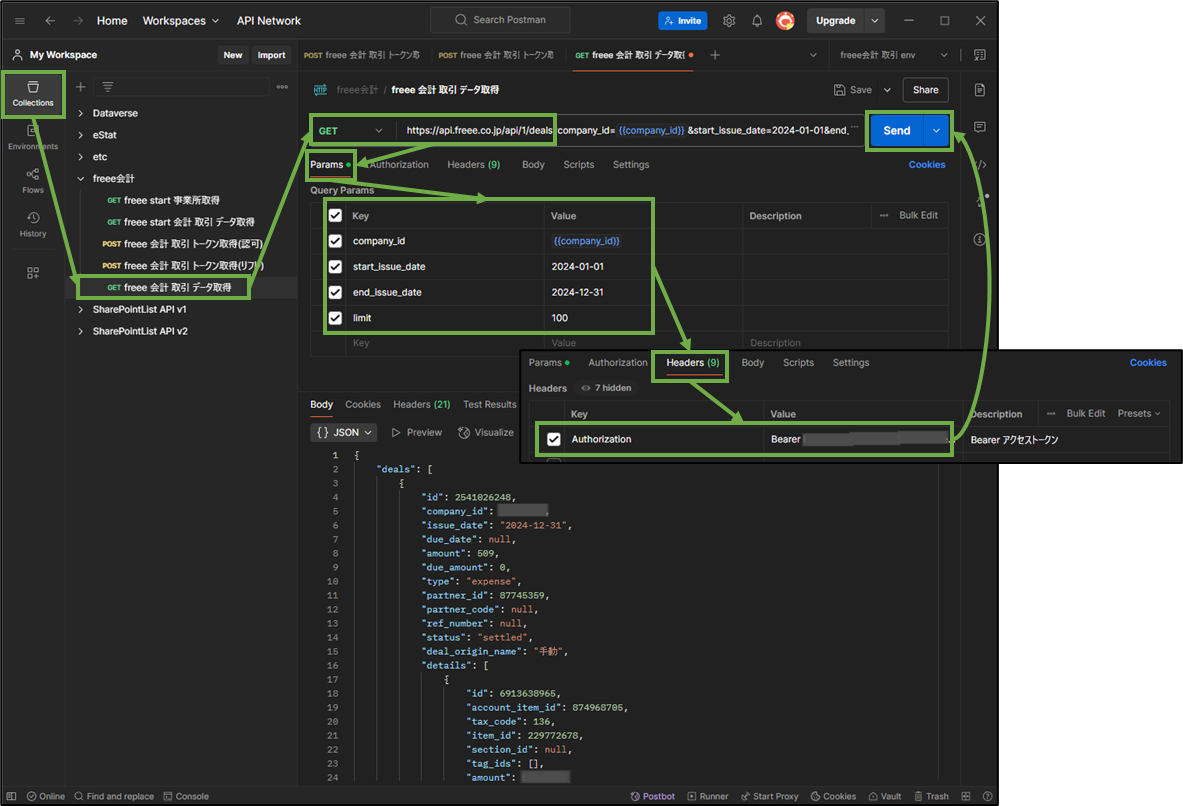Open the Workspaces dropdown

(181, 20)
